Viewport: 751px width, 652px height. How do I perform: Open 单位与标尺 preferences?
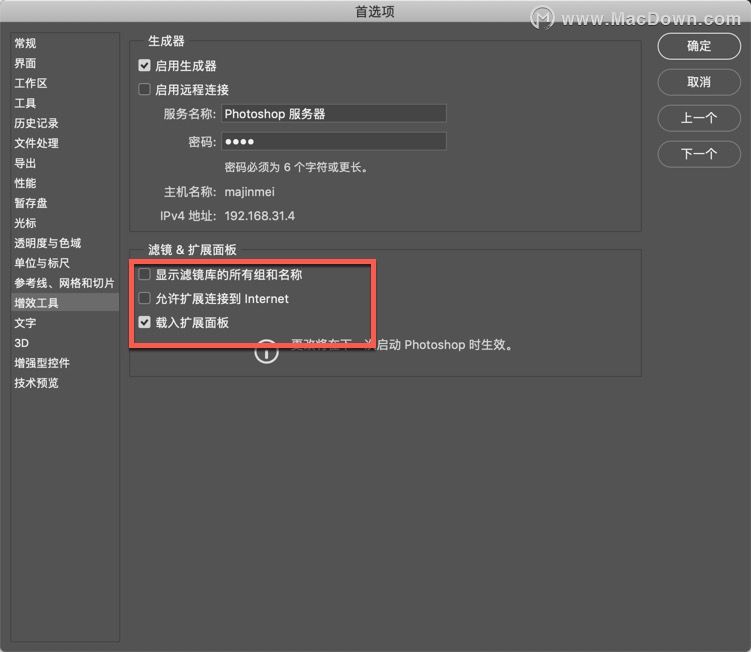tap(65, 263)
